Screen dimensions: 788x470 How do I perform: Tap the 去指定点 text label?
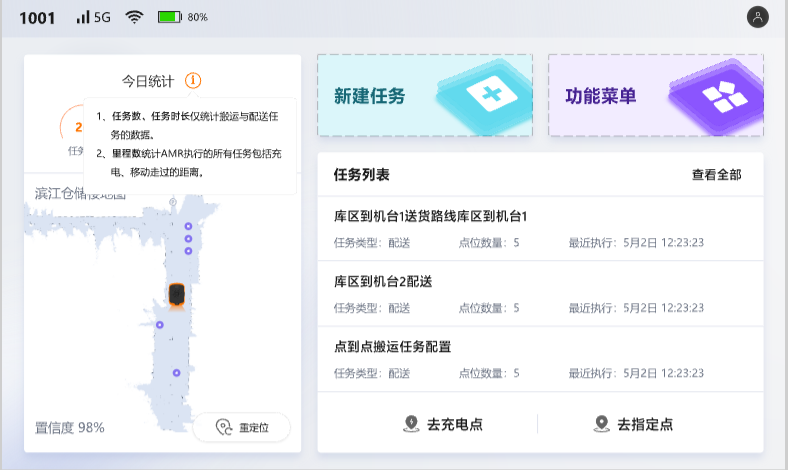pos(645,424)
